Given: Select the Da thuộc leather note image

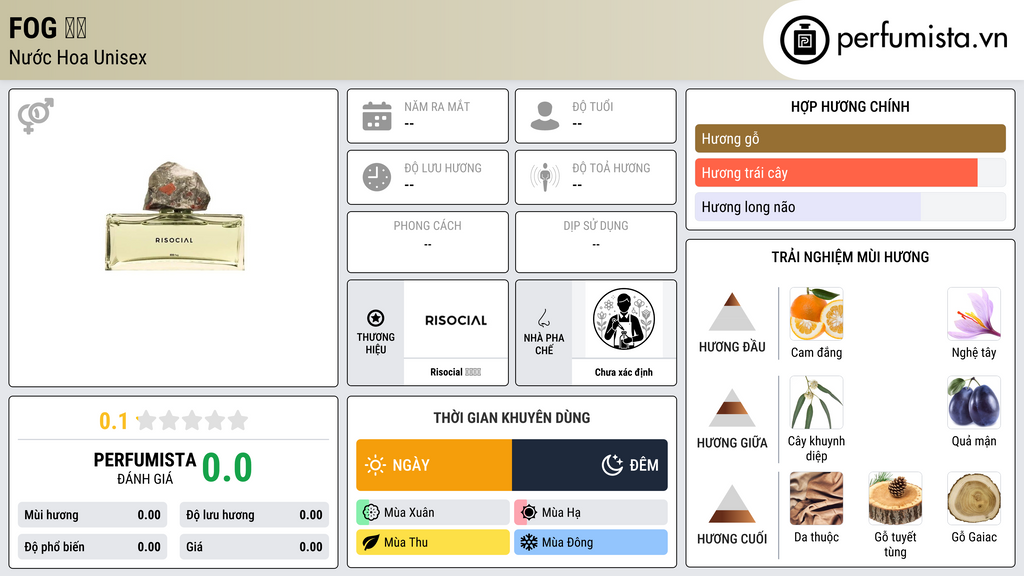Looking at the screenshot, I should [x=816, y=499].
